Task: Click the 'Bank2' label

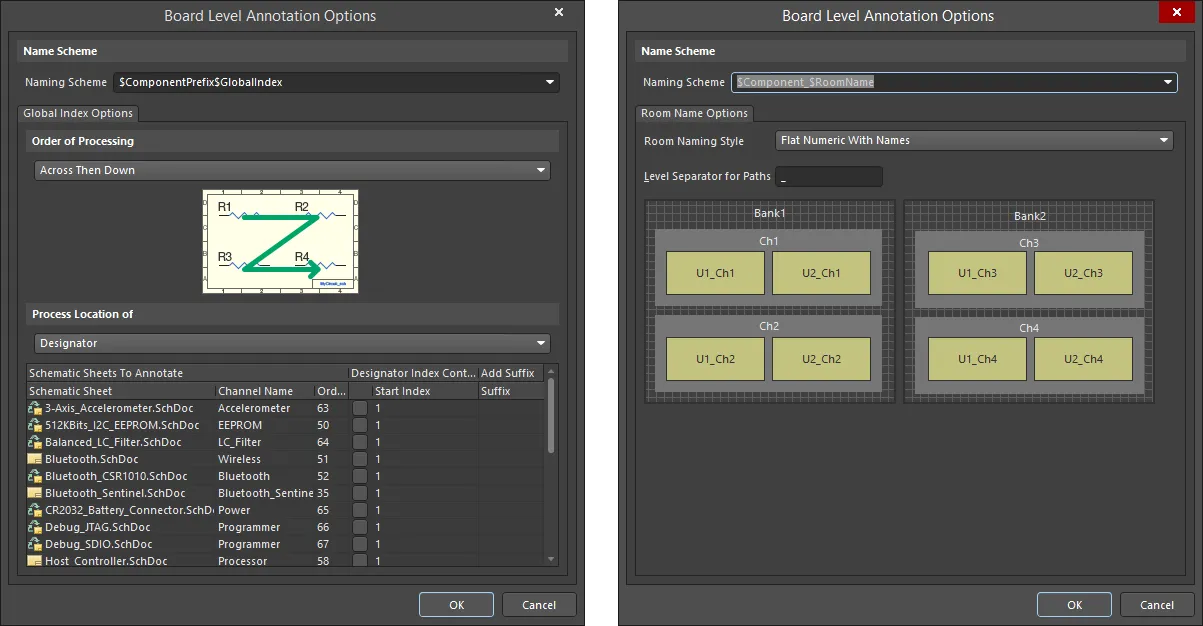Action: coord(1029,216)
